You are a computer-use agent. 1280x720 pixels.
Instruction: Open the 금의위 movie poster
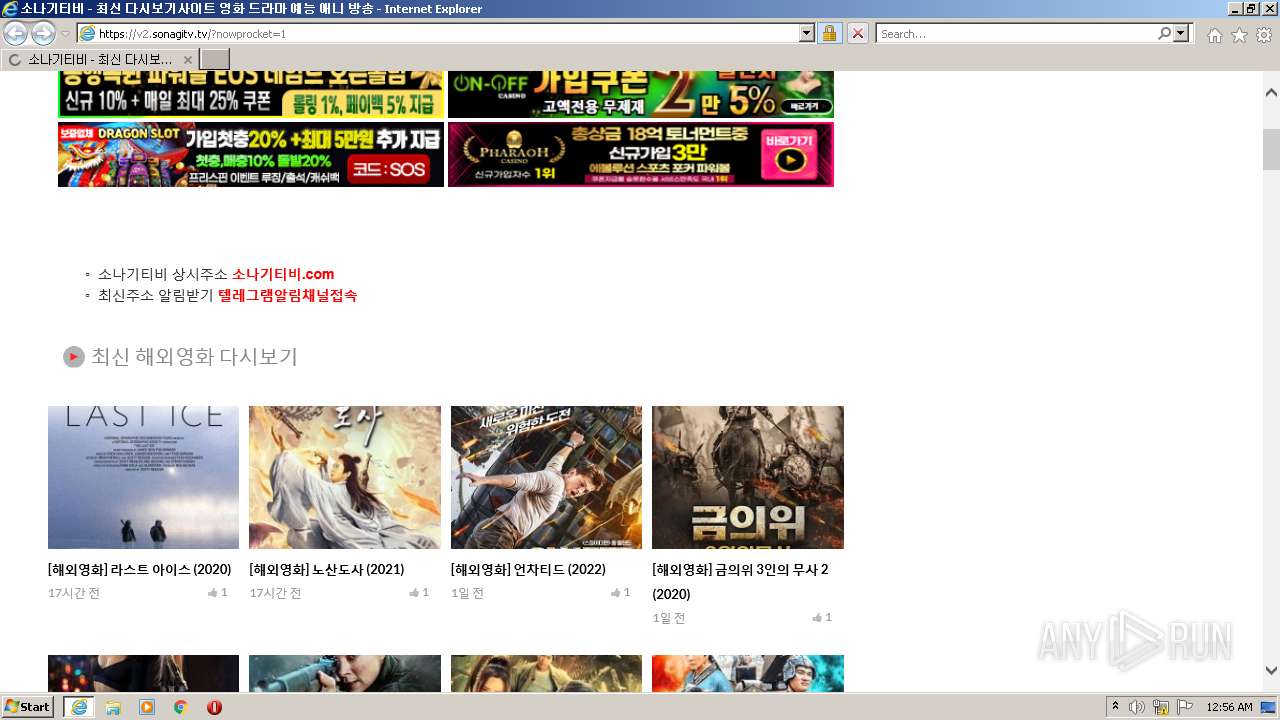748,477
